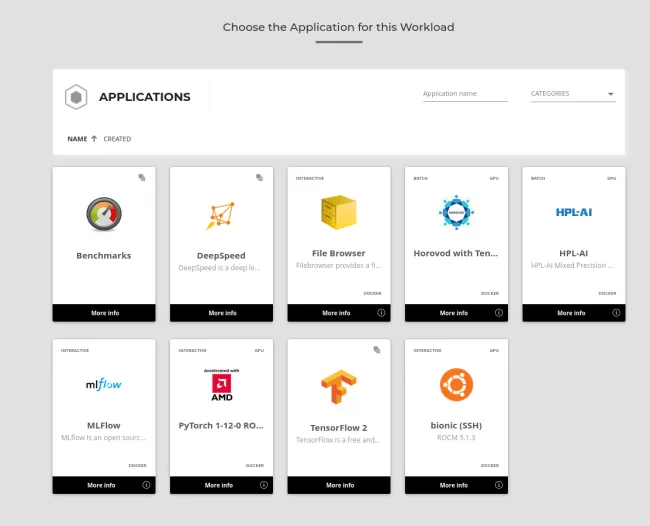650x526 pixels.
Task: Click GPU tag on PyTorch card
Action: coord(259,351)
